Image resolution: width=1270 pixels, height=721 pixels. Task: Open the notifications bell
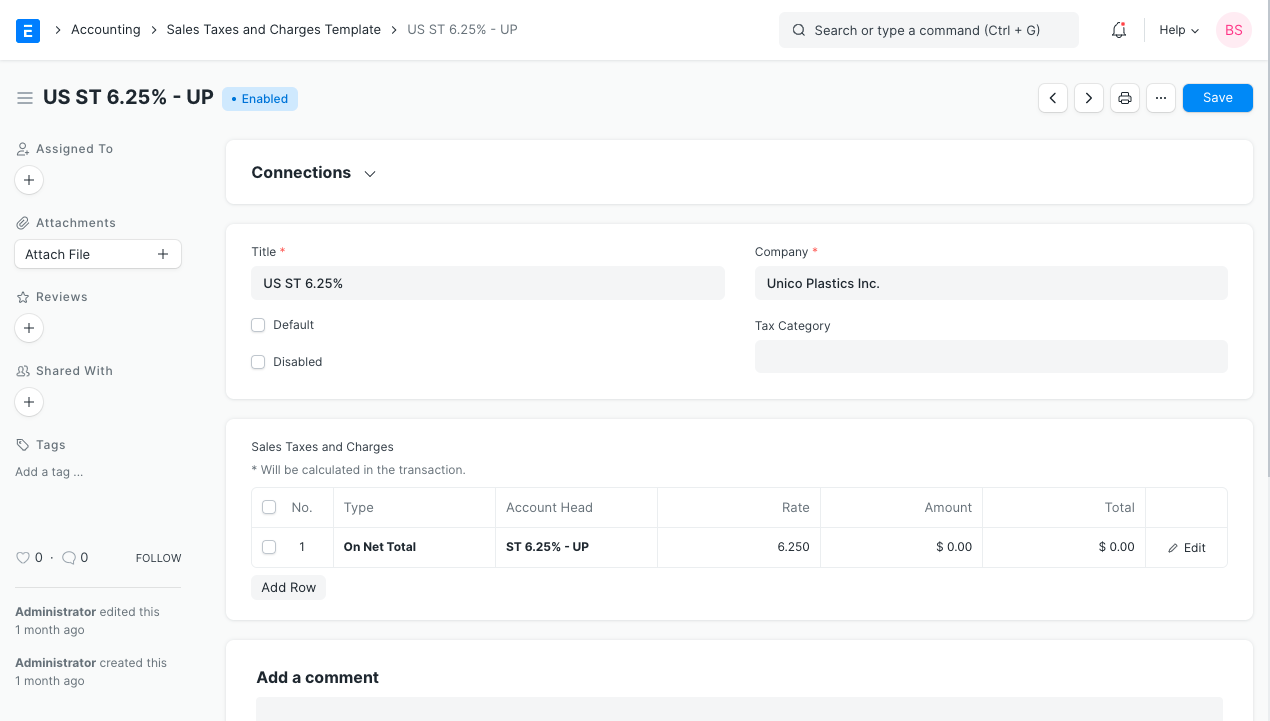[1119, 30]
